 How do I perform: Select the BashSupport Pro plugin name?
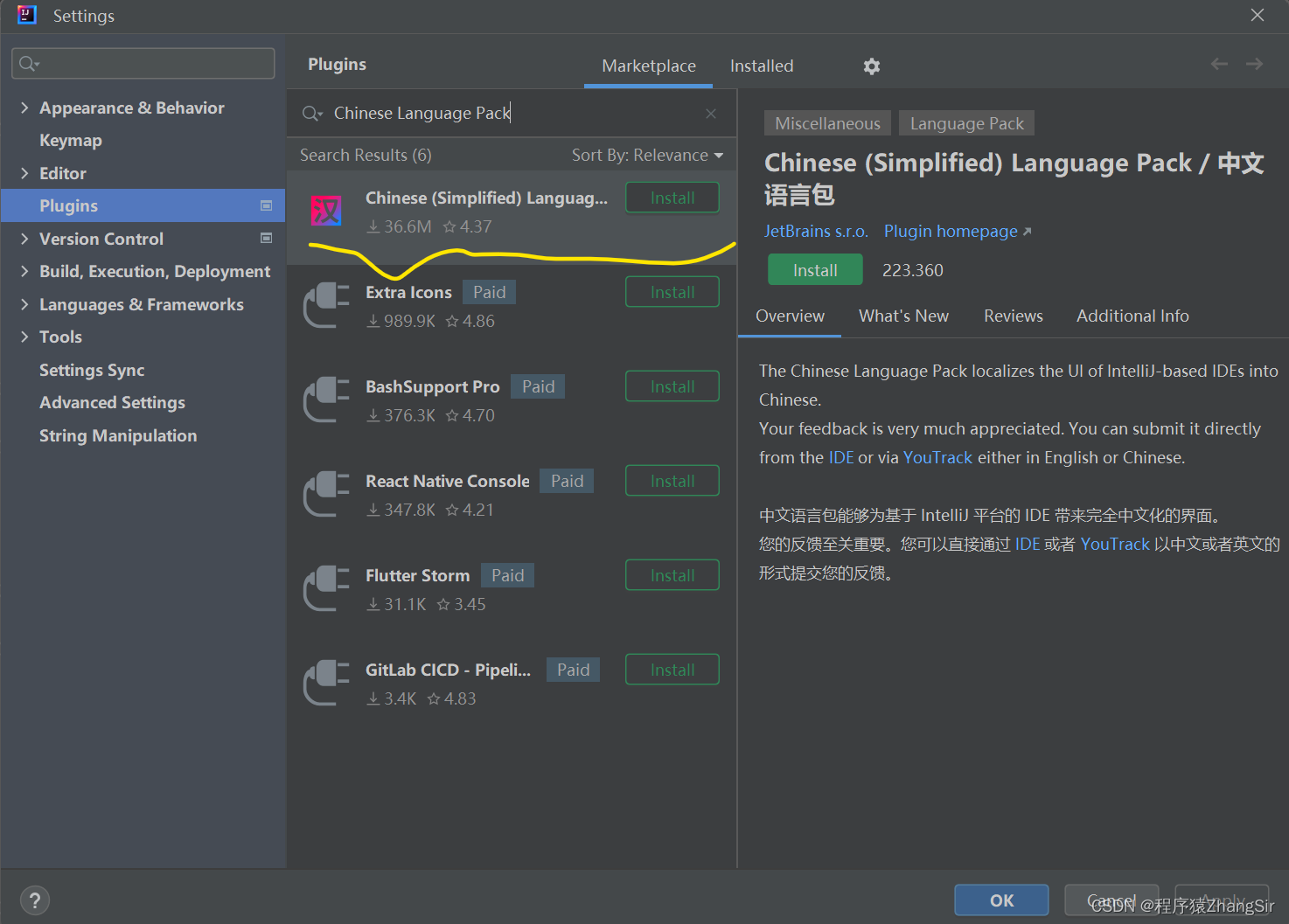pyautogui.click(x=433, y=386)
